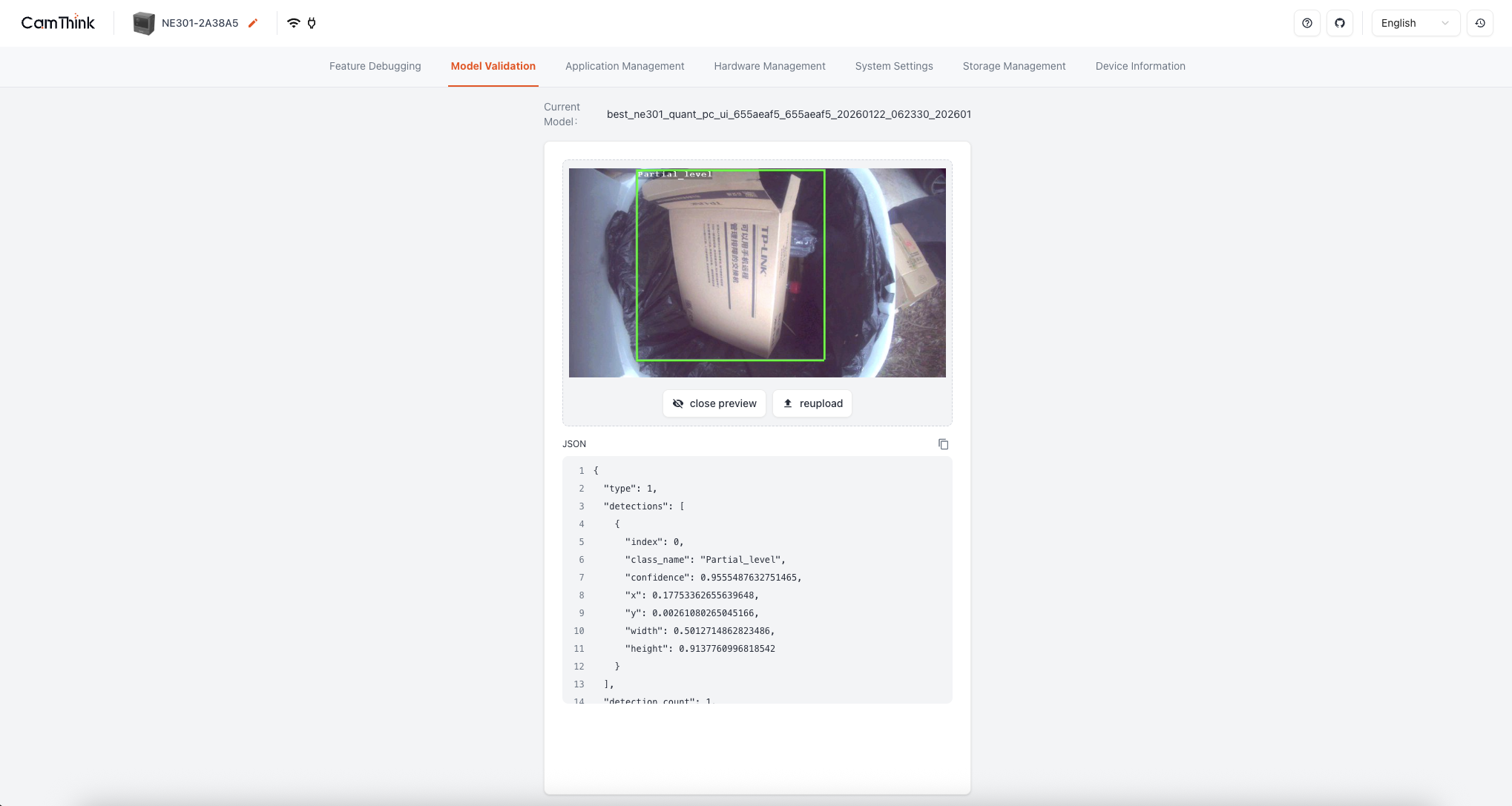The height and width of the screenshot is (806, 1512).
Task: Click the reupload button
Action: (x=812, y=403)
